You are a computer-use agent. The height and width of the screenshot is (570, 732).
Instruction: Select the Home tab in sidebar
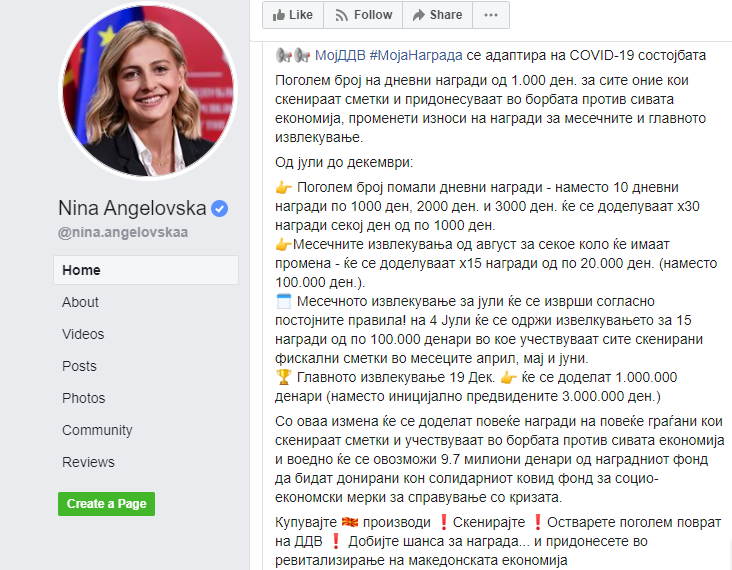pos(146,270)
